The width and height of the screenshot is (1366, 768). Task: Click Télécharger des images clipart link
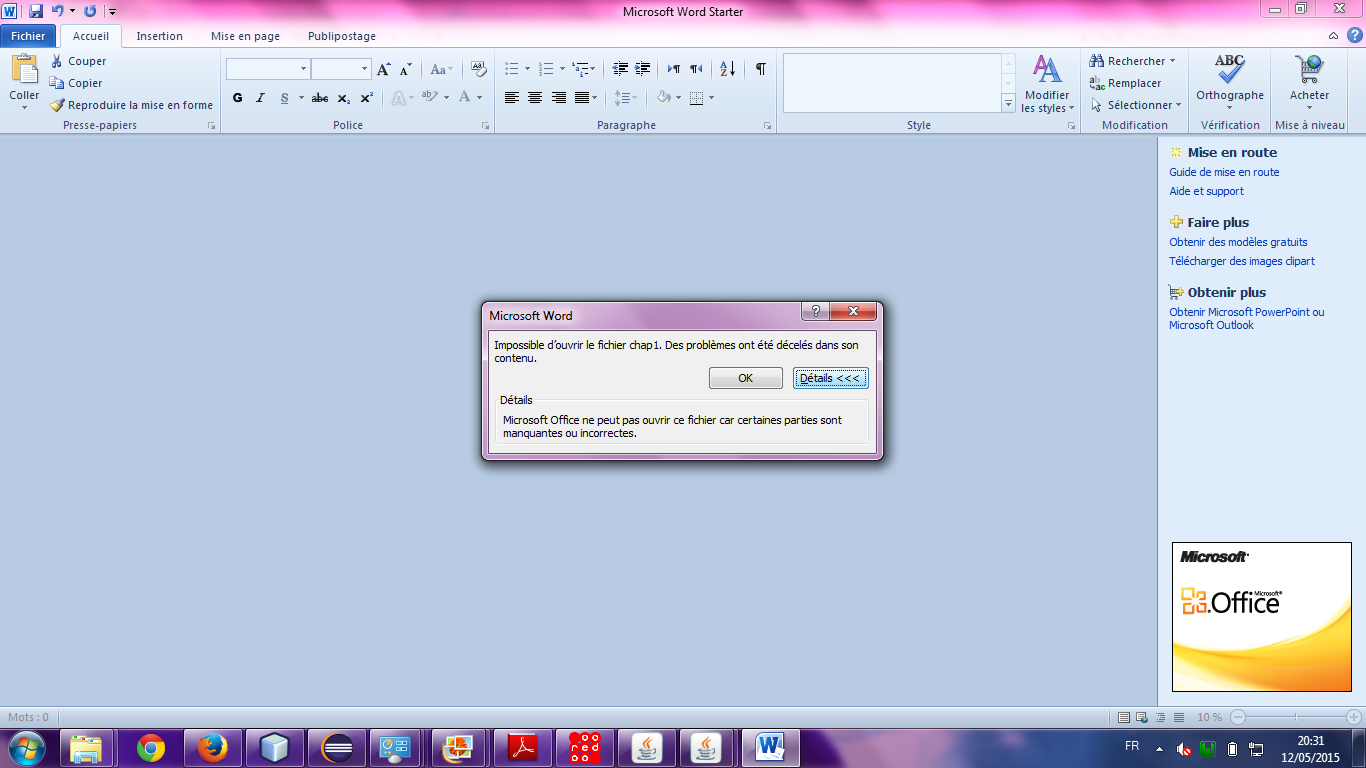[x=1242, y=261]
